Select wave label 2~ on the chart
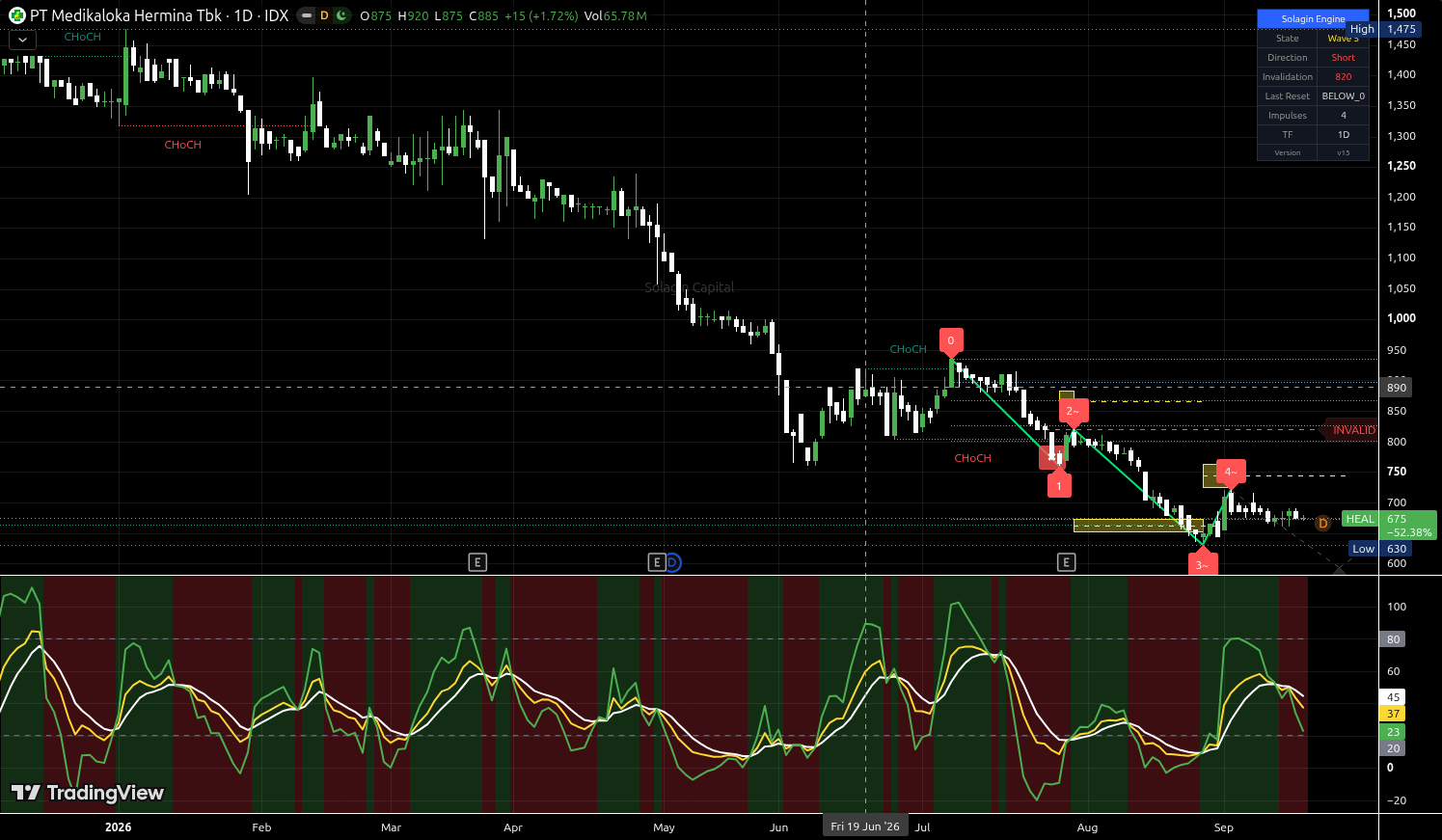 (1073, 412)
